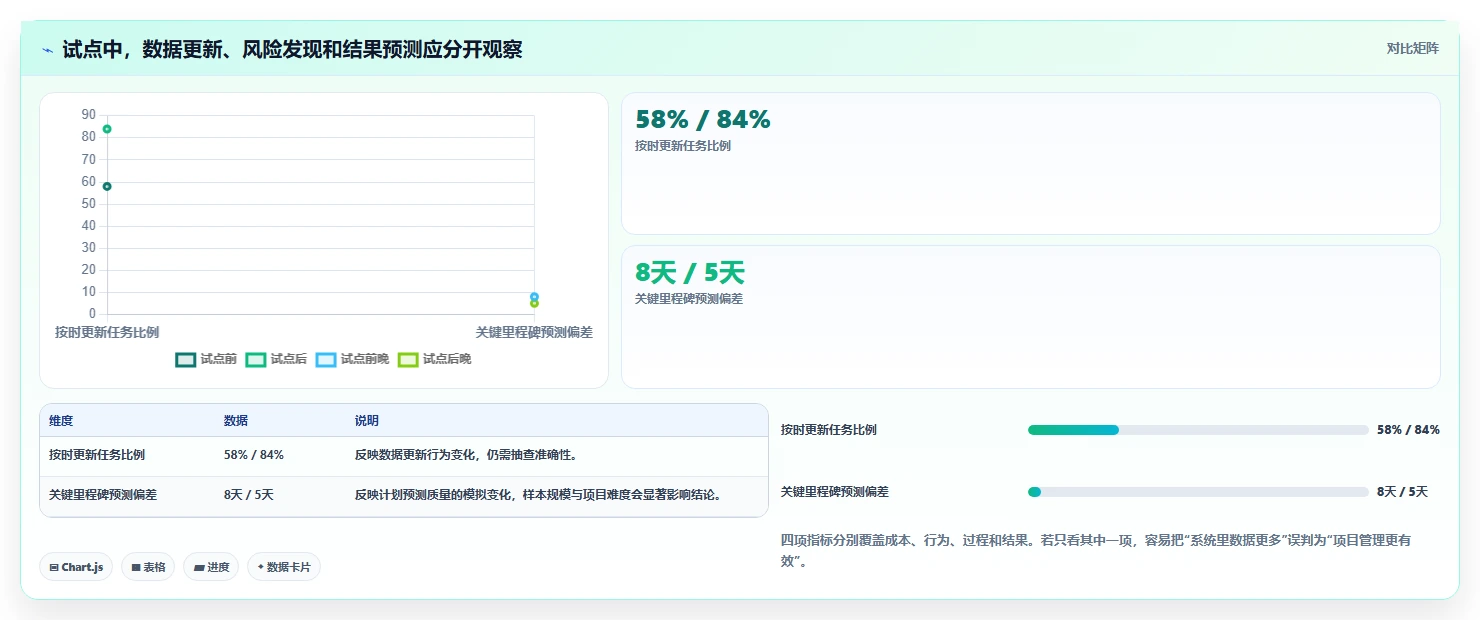Click the description starting 反映数据更新行为变化
Viewport: 1480px width, 620px height.
(466, 455)
